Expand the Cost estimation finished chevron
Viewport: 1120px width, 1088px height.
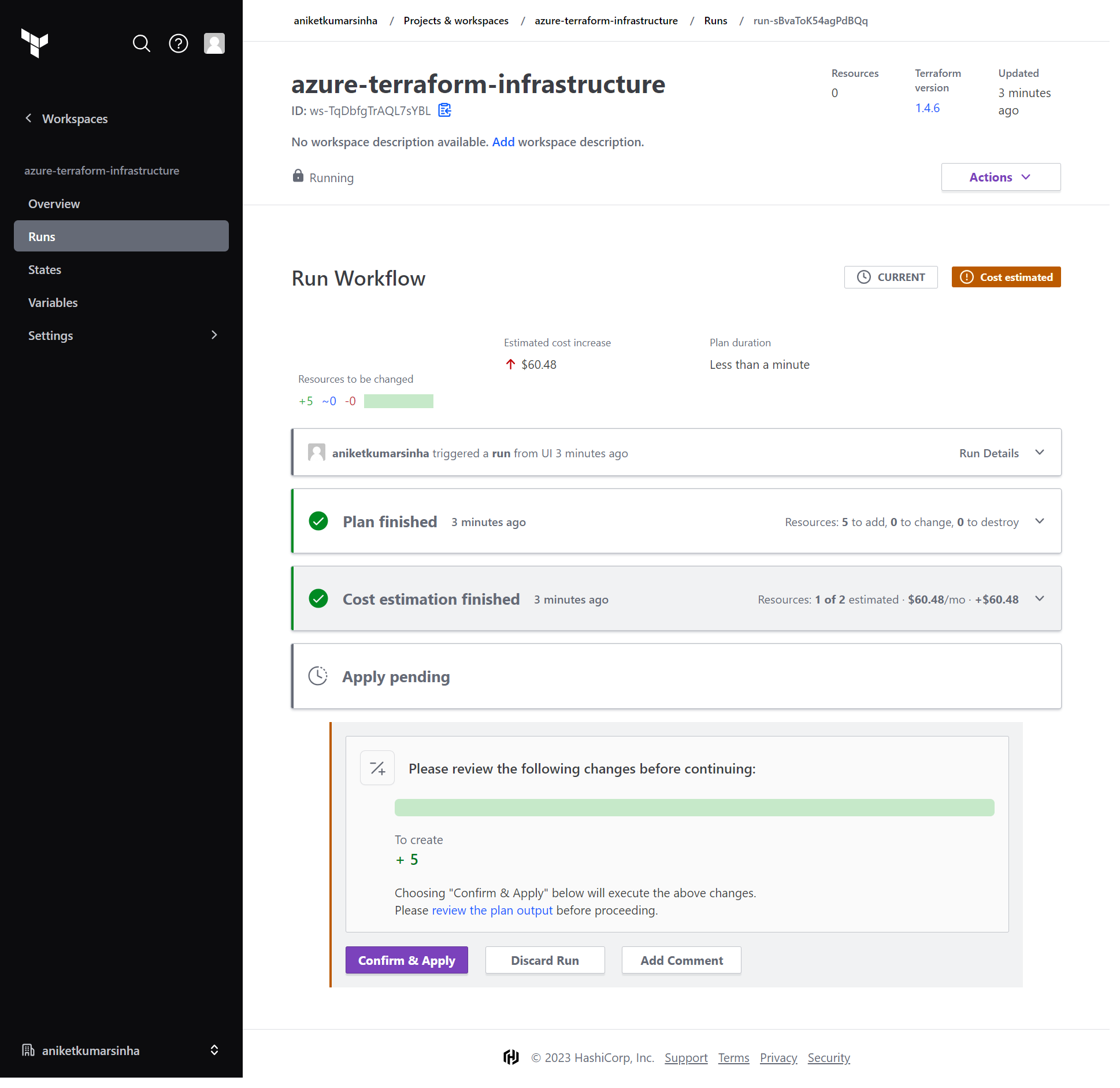(1040, 598)
